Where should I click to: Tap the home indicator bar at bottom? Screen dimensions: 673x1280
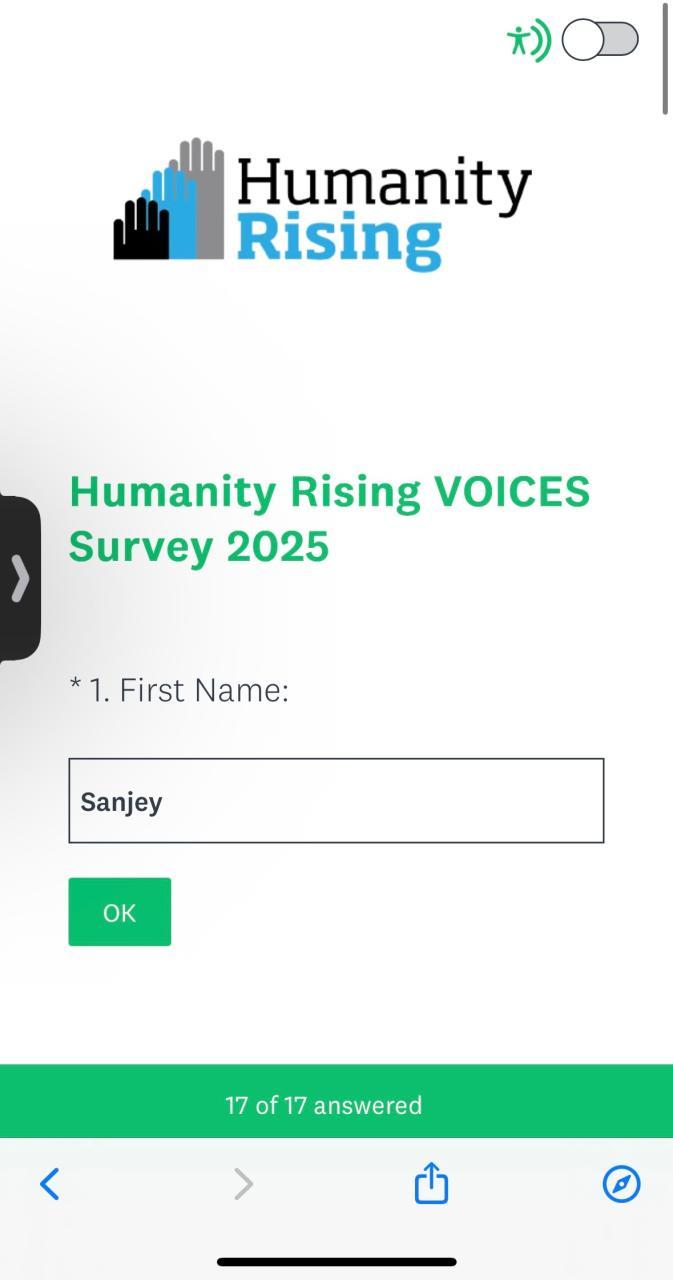[336, 1262]
